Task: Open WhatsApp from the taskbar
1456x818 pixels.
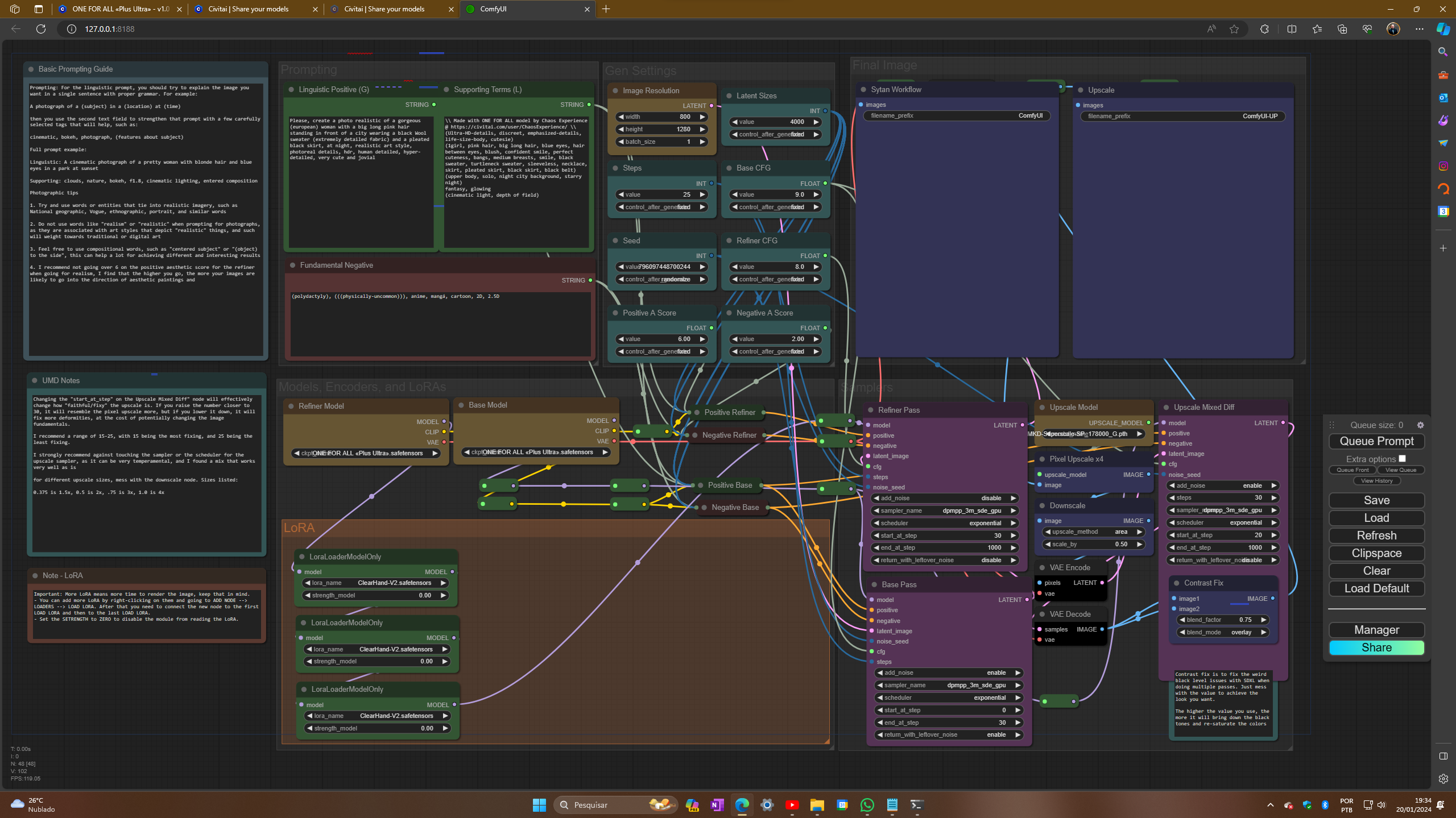Action: click(867, 805)
